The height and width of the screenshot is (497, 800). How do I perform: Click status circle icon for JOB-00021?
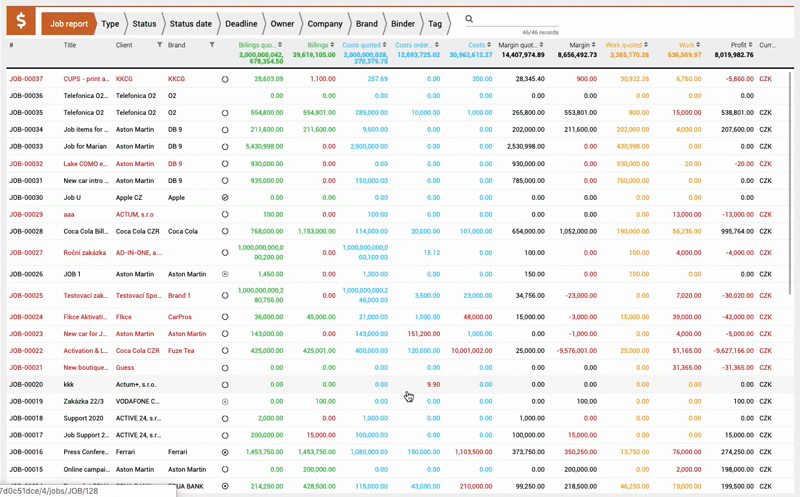tap(225, 367)
